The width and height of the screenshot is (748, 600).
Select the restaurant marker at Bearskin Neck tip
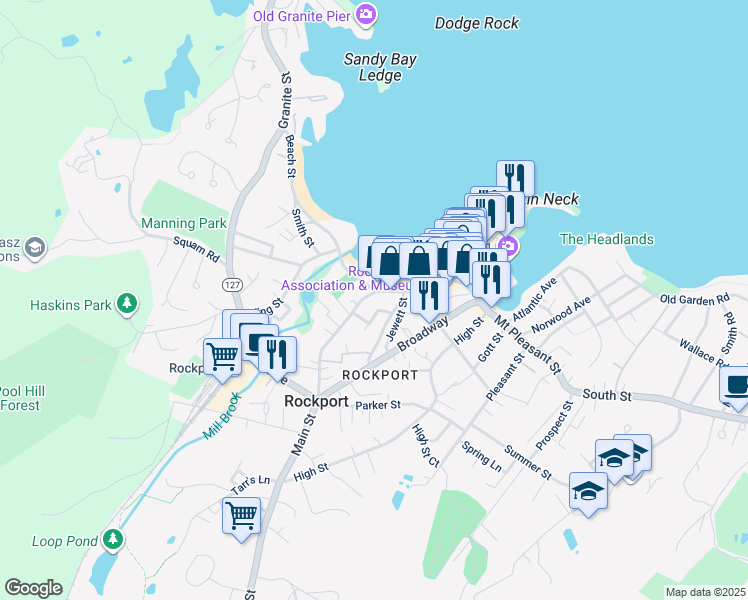(x=515, y=176)
